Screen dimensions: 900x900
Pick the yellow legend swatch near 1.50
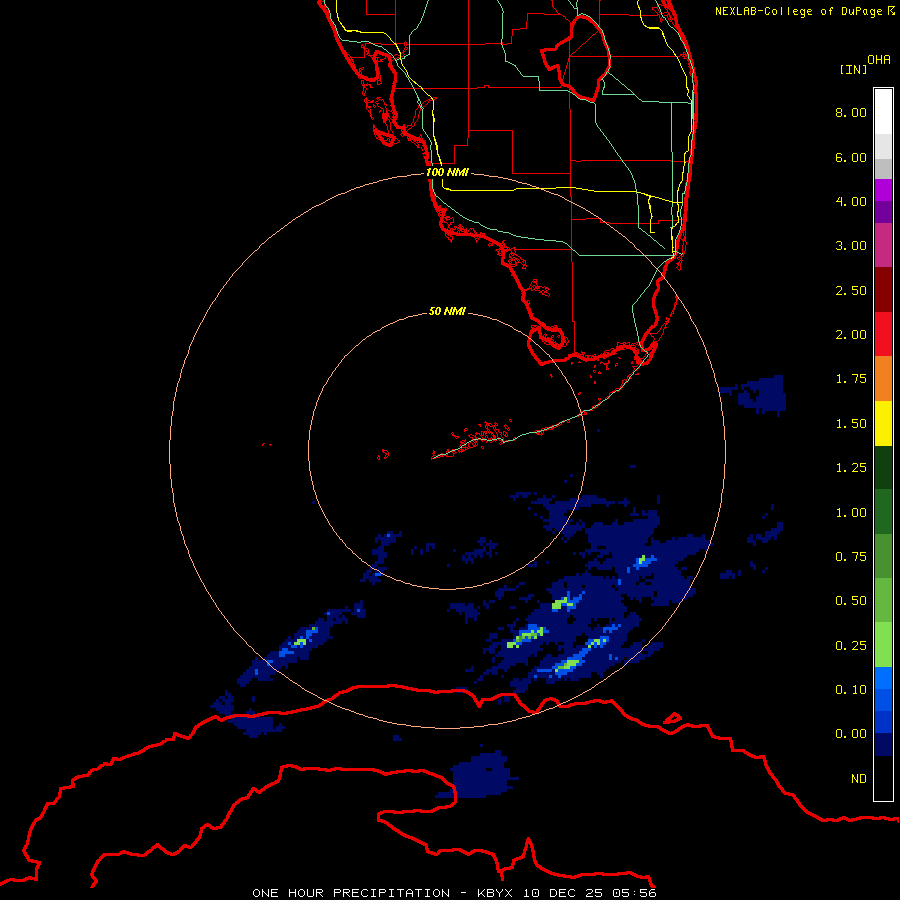click(883, 424)
